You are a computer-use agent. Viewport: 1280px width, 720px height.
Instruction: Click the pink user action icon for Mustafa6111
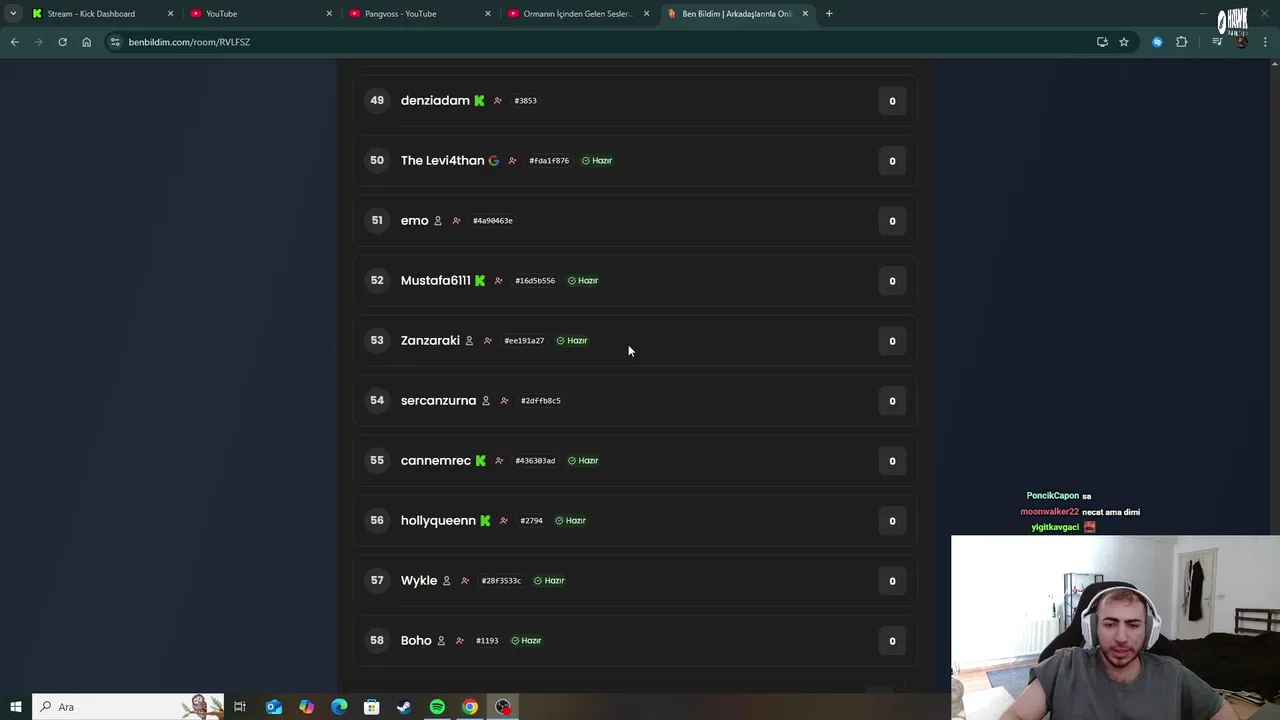pos(498,280)
